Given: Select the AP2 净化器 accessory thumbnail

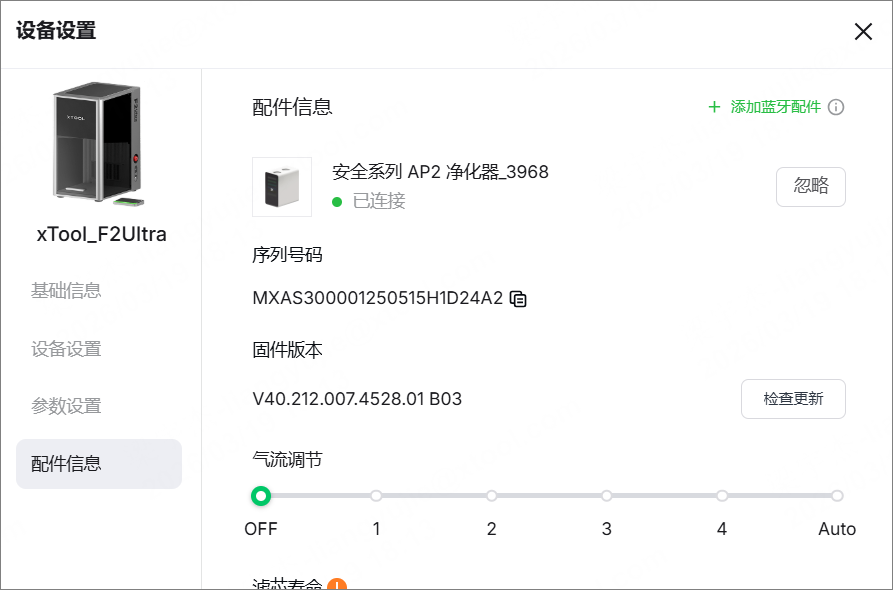Looking at the screenshot, I should (282, 187).
